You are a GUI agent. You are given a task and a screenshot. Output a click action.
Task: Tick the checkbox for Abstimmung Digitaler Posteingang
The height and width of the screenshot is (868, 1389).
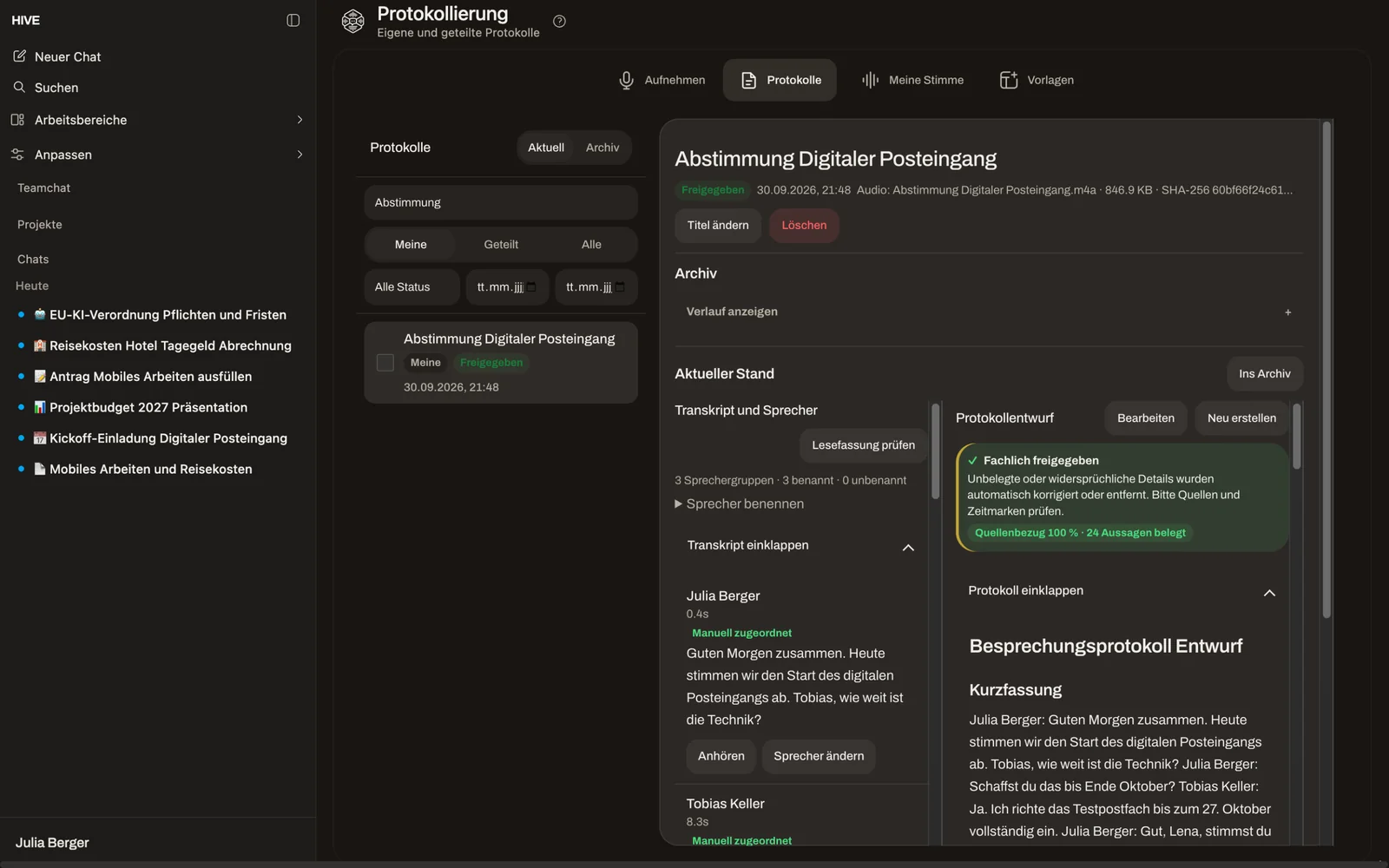pyautogui.click(x=385, y=363)
